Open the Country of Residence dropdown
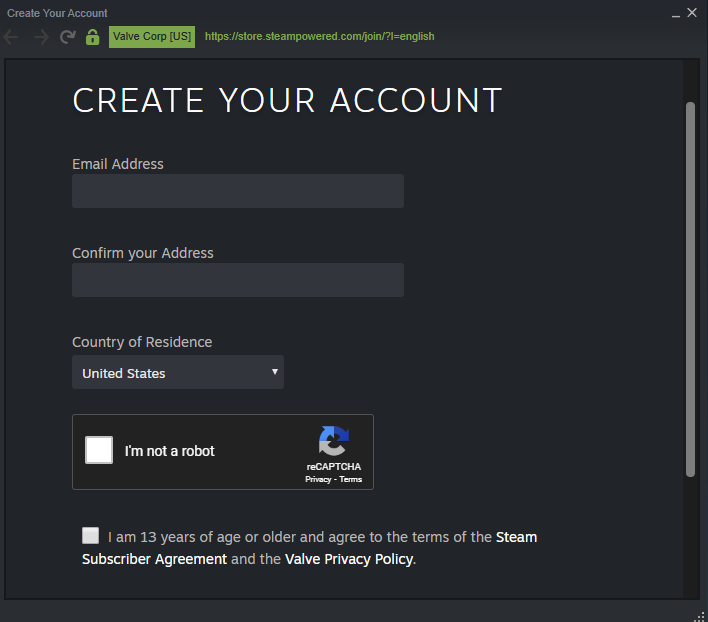The image size is (708, 622). [178, 372]
